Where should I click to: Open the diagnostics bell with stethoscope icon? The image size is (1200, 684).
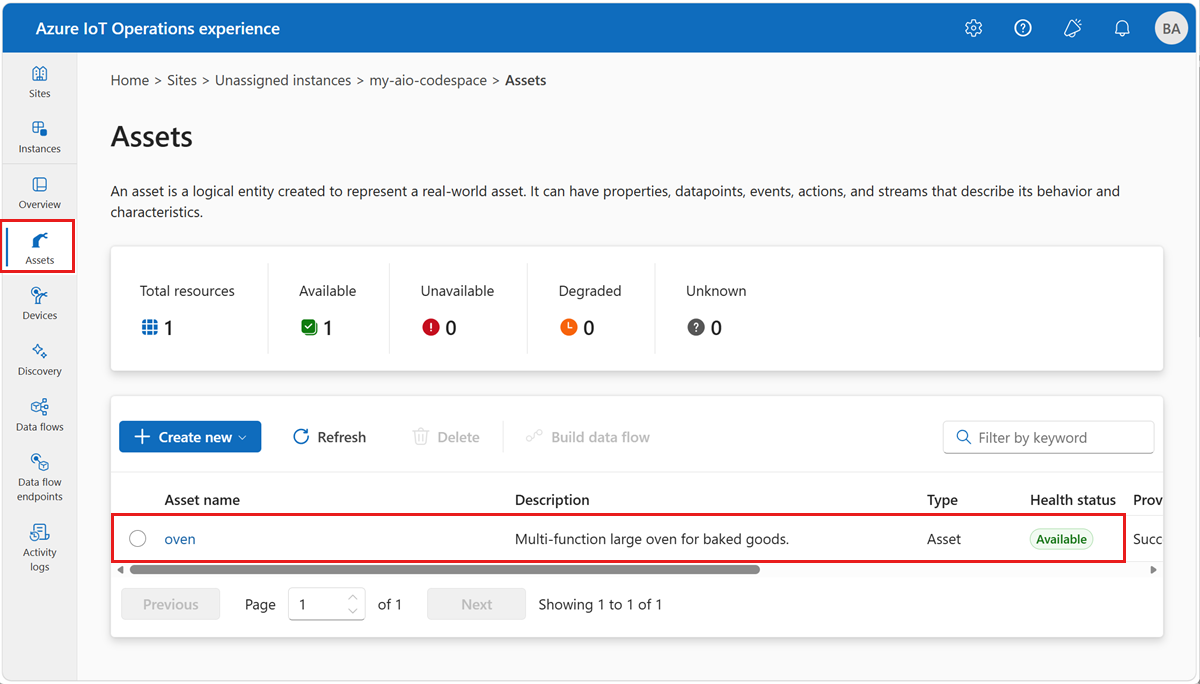(x=1073, y=28)
